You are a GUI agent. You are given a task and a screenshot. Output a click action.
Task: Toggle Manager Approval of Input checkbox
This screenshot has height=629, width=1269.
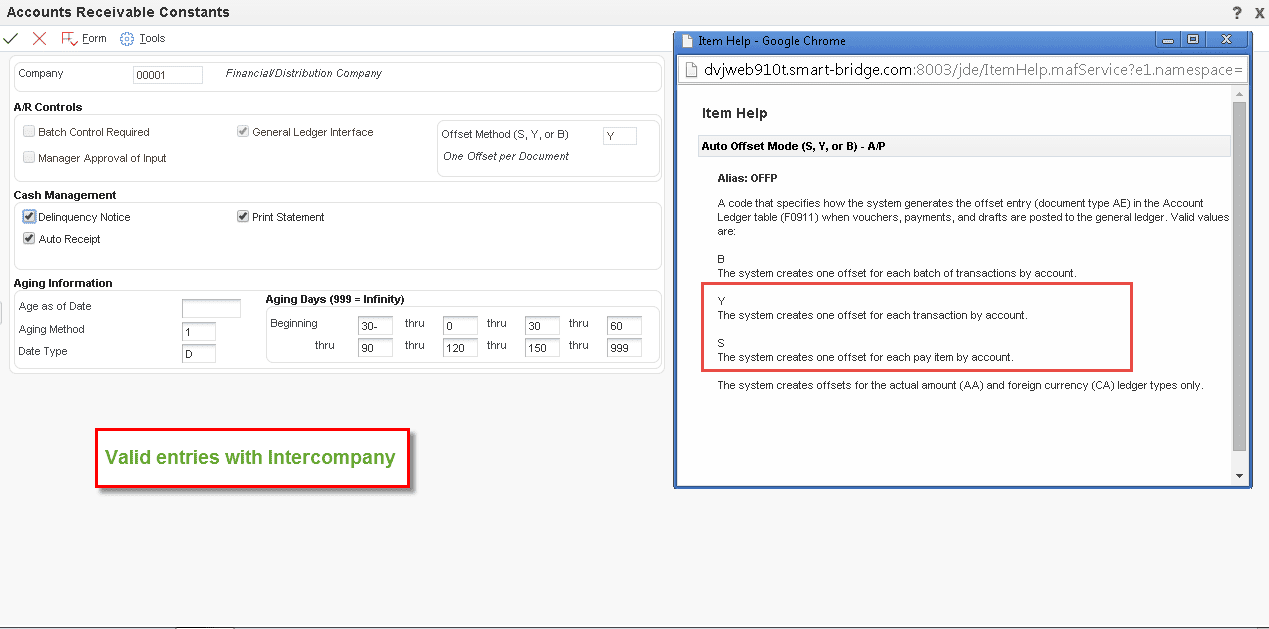(29, 158)
